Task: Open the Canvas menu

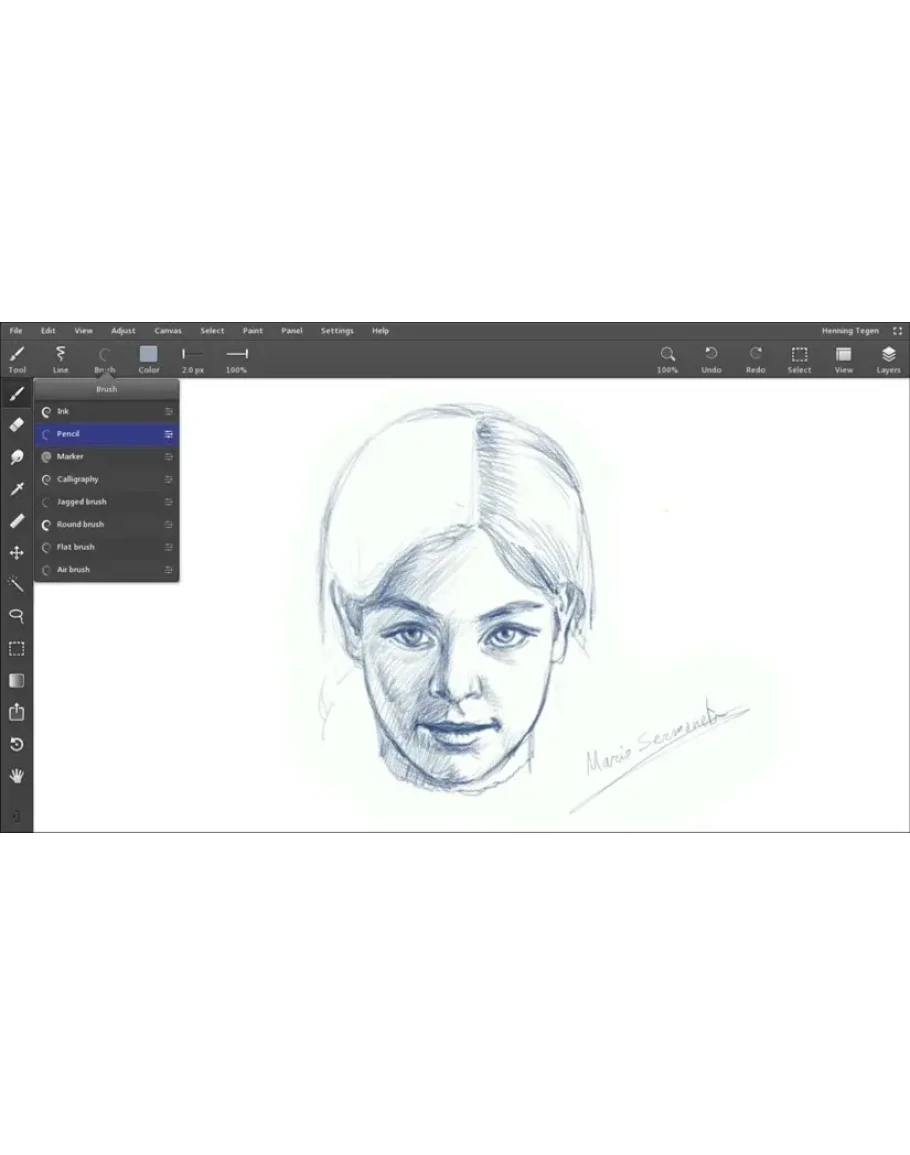Action: pos(168,331)
